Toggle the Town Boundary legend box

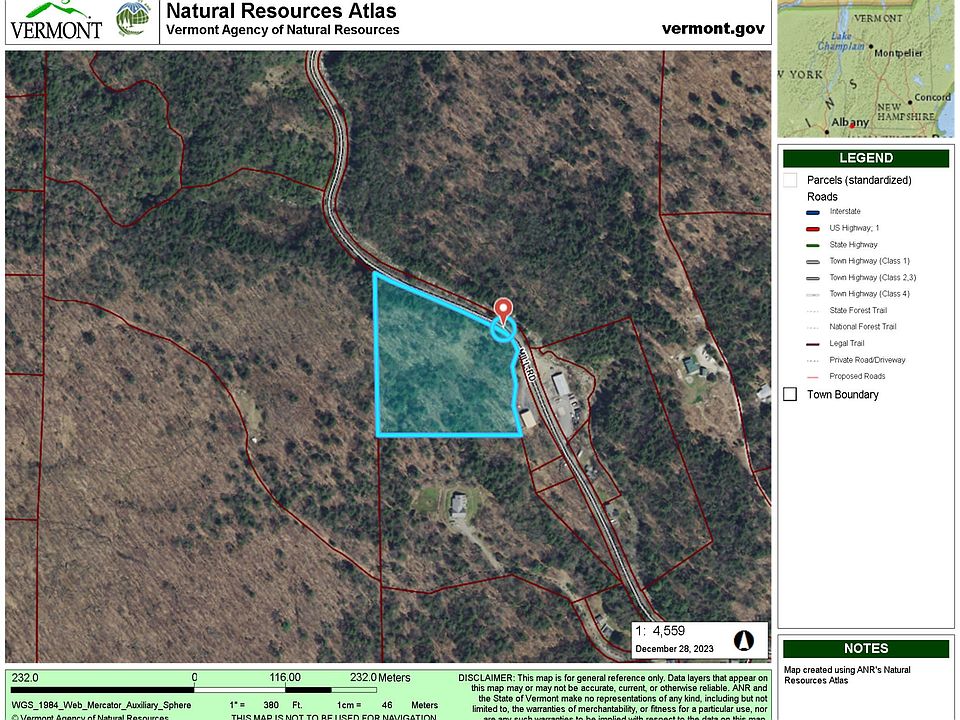coord(790,394)
